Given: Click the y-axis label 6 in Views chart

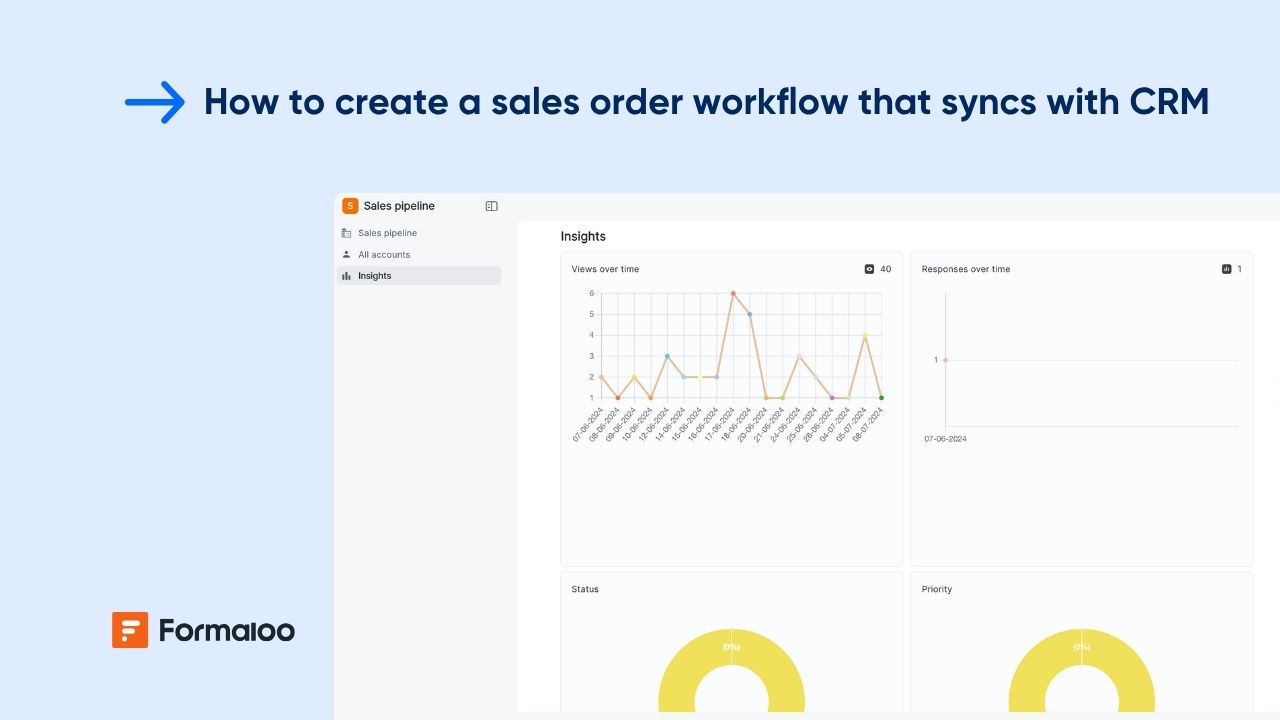Looking at the screenshot, I should tap(592, 293).
